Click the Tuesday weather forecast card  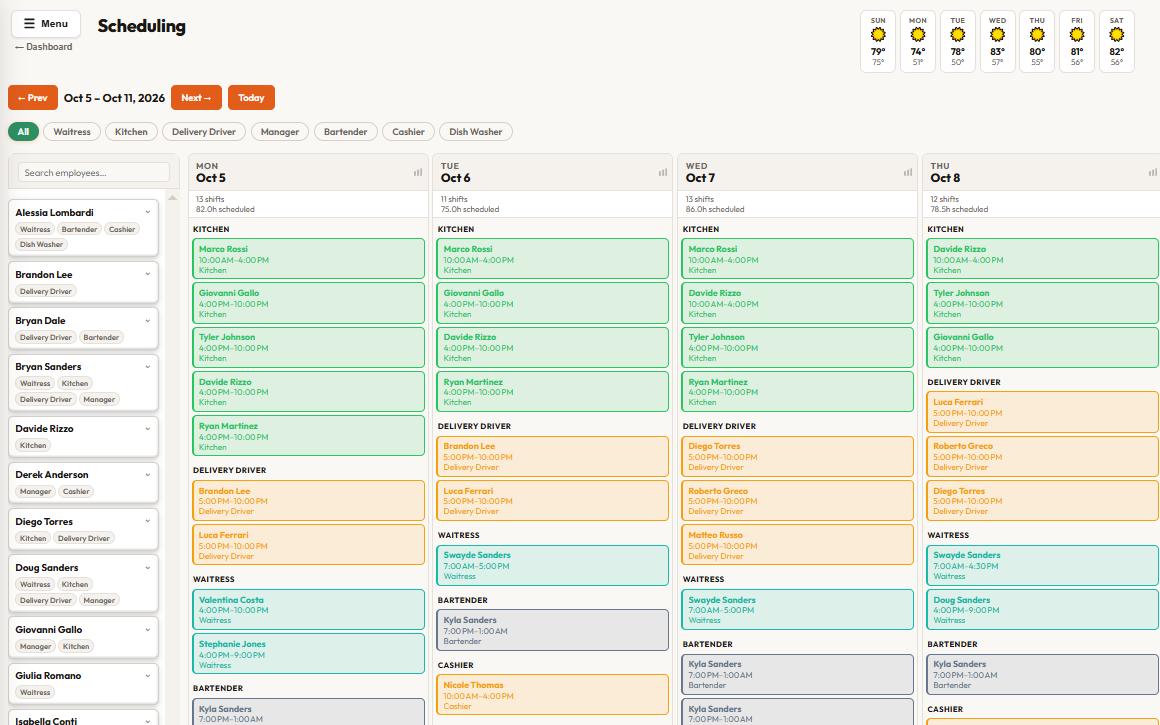958,41
